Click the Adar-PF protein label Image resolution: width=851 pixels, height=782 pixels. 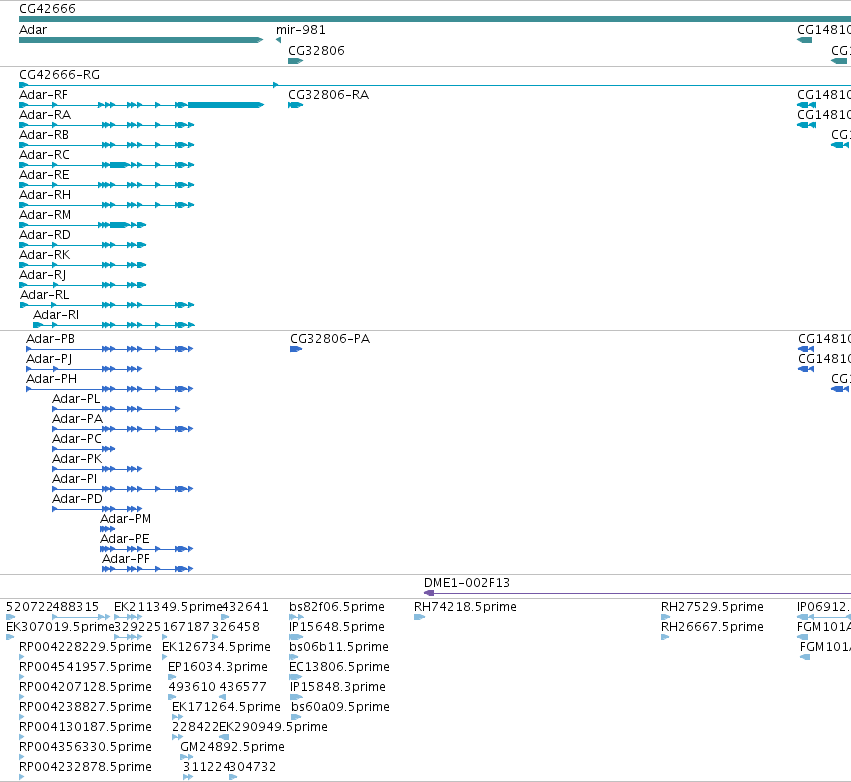coord(126,559)
